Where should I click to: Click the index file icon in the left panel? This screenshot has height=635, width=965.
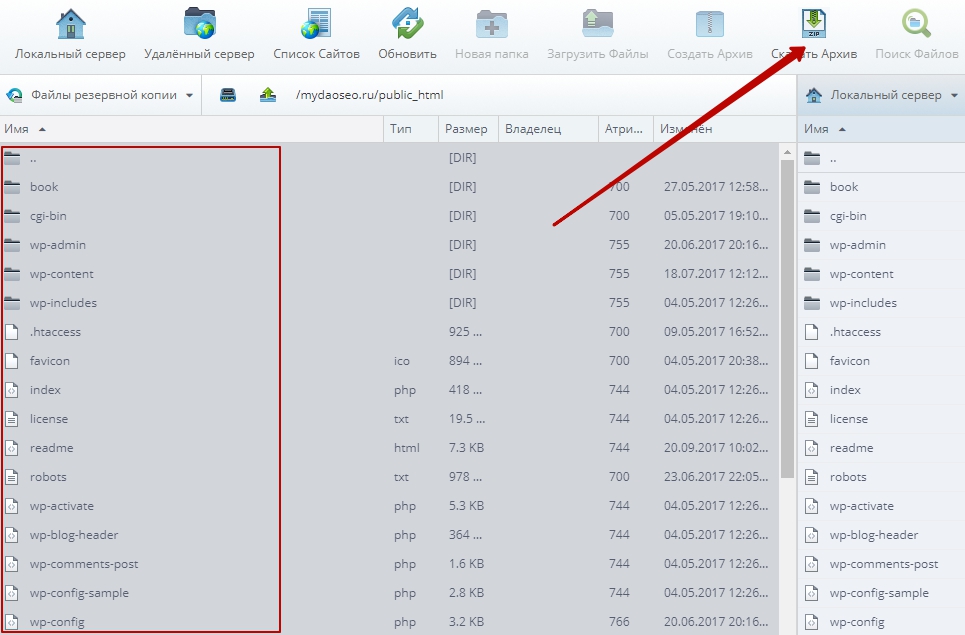[12, 389]
